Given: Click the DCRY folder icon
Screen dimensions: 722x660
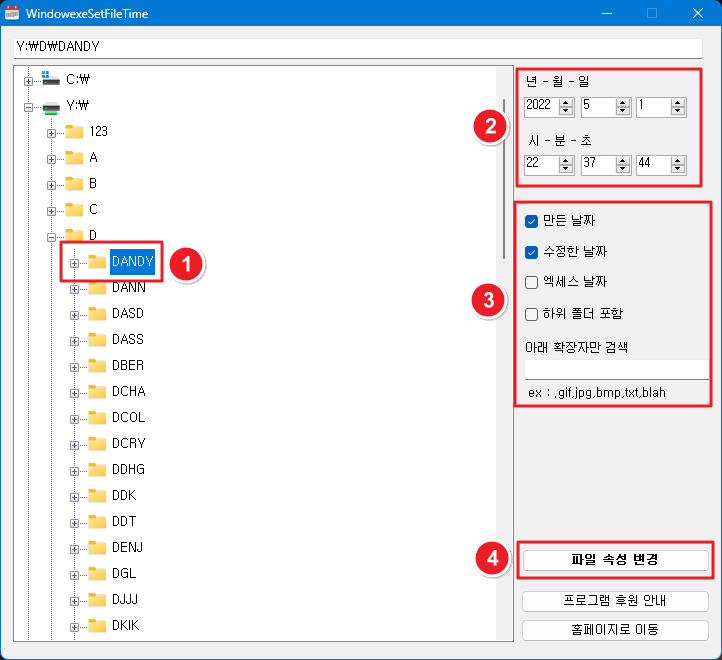Looking at the screenshot, I should [97, 443].
